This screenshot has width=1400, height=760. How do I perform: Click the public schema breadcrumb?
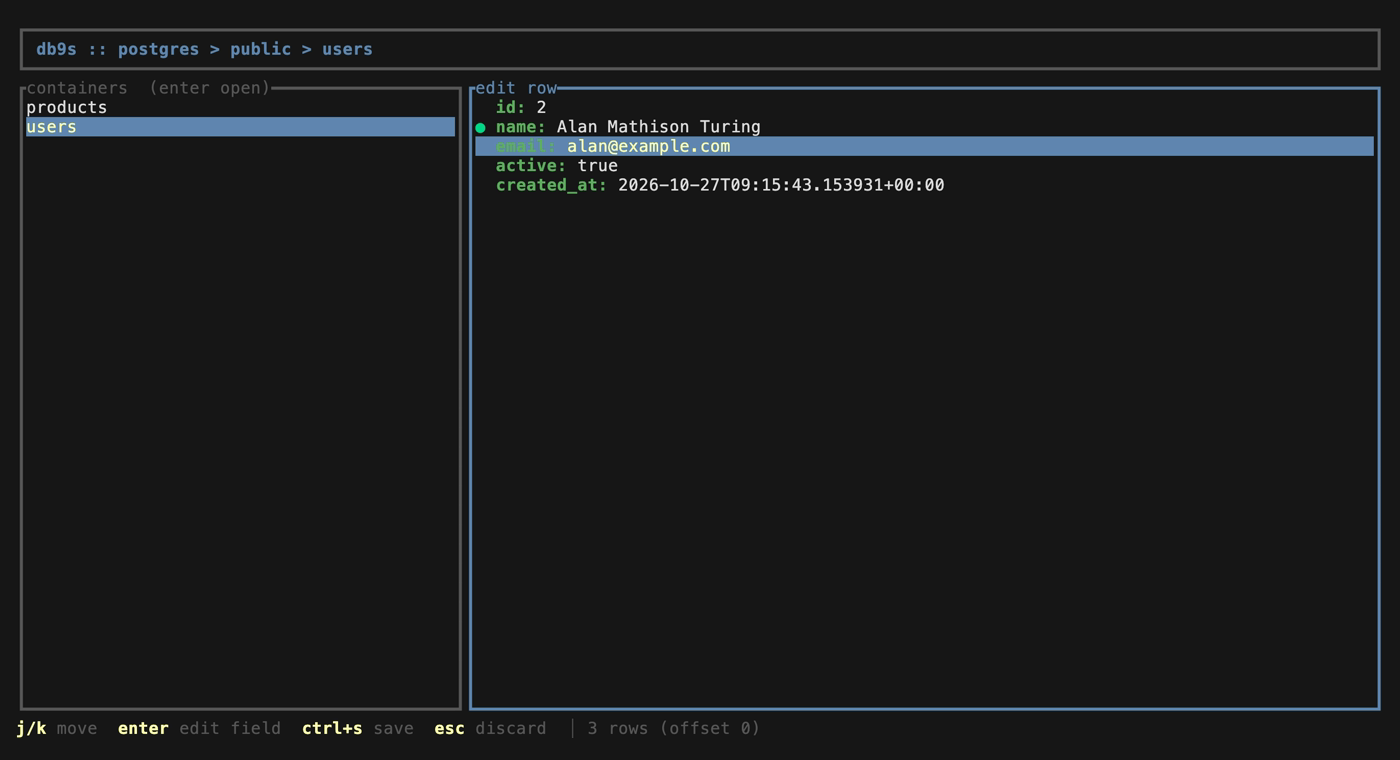pyautogui.click(x=260, y=49)
